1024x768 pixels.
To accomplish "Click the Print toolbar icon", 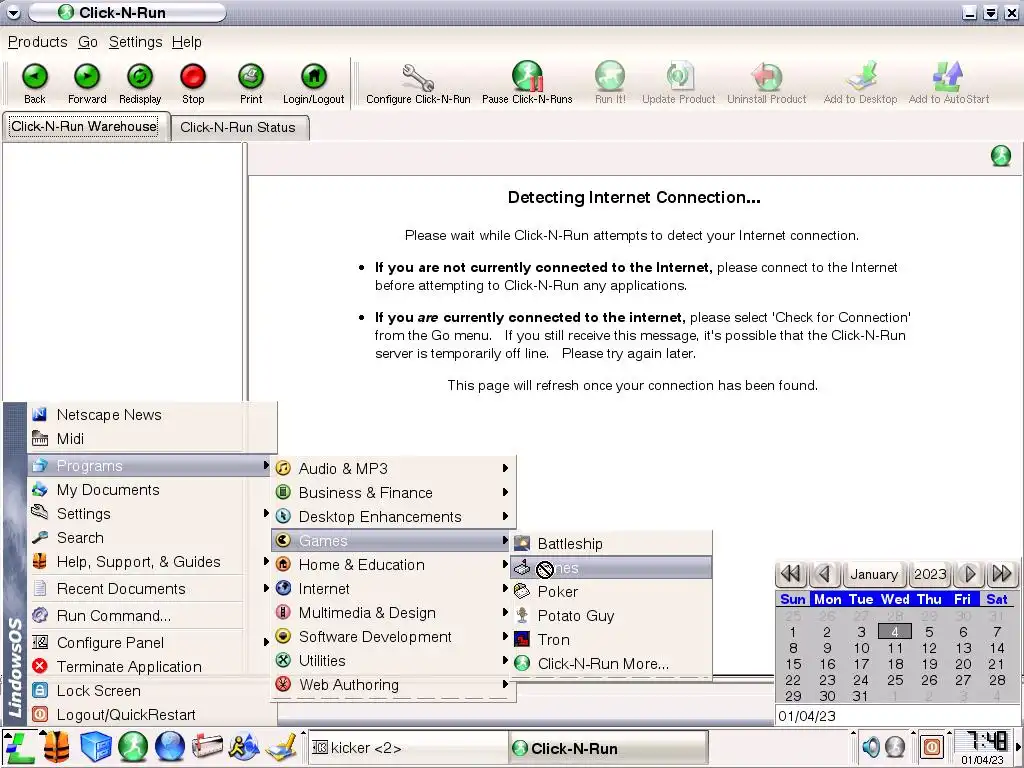I will [251, 77].
